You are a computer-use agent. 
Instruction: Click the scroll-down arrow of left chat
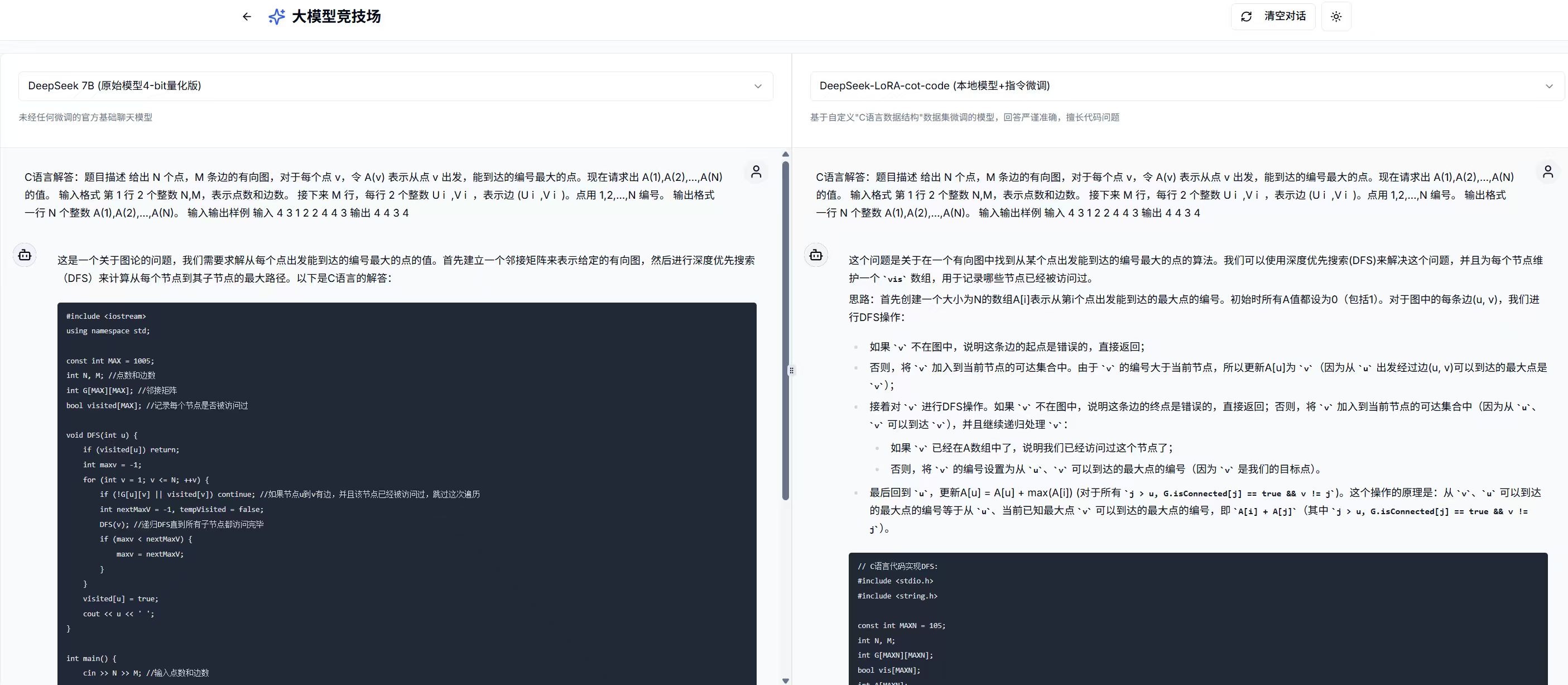click(x=785, y=680)
